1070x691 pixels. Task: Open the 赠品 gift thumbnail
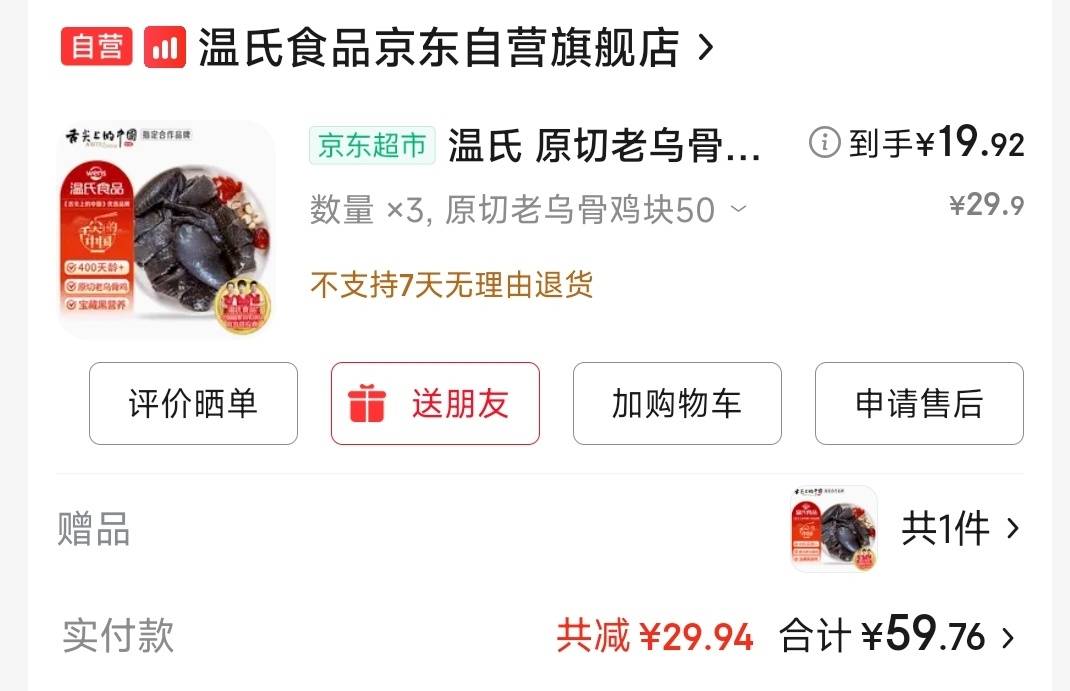[834, 529]
